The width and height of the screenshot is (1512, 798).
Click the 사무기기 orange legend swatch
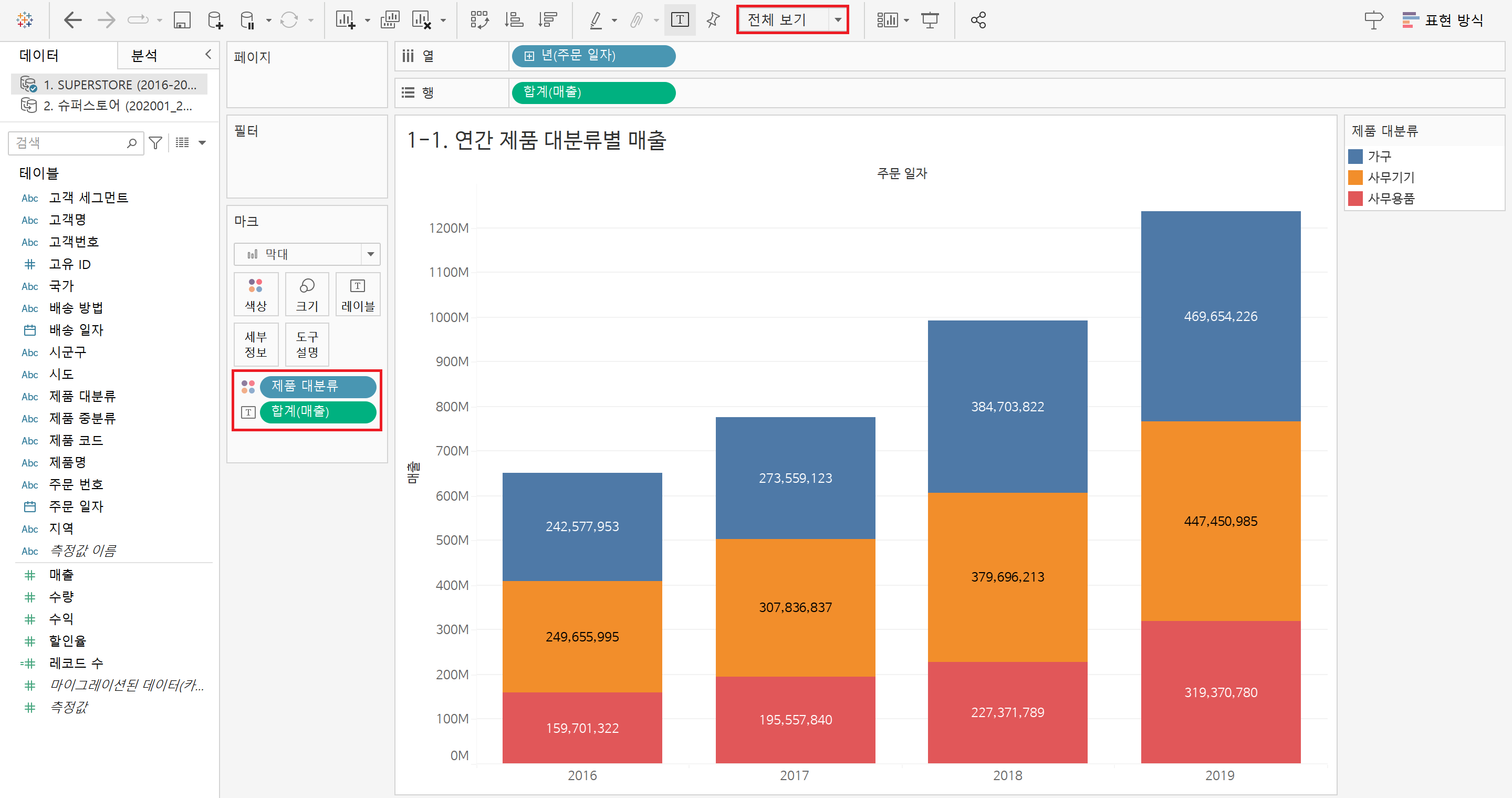(1354, 178)
